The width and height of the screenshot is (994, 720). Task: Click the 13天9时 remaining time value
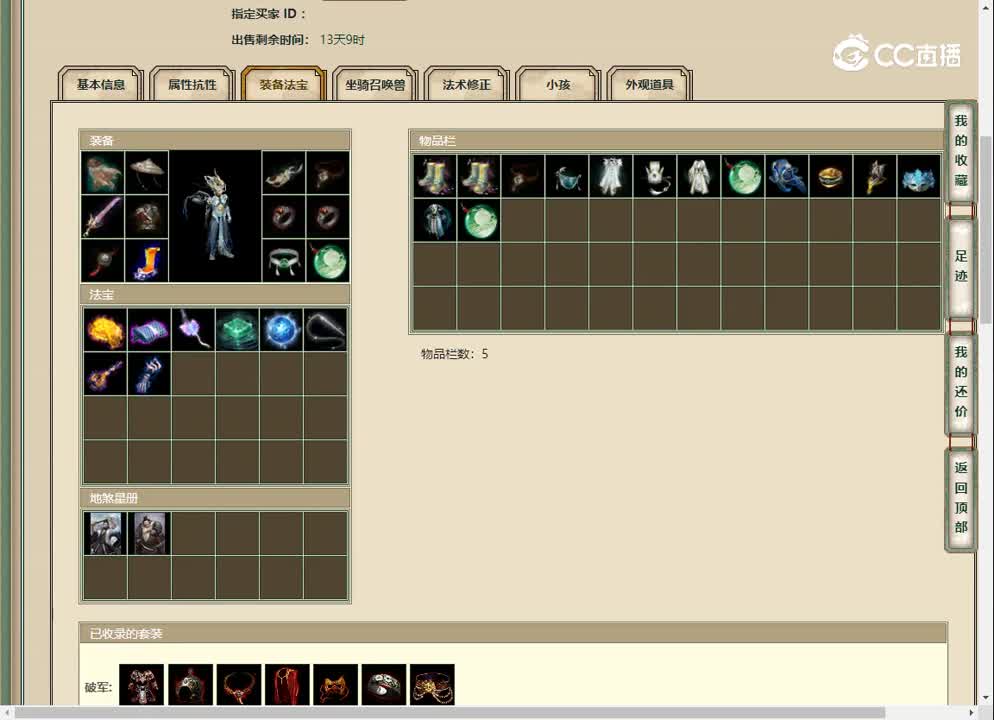(342, 39)
